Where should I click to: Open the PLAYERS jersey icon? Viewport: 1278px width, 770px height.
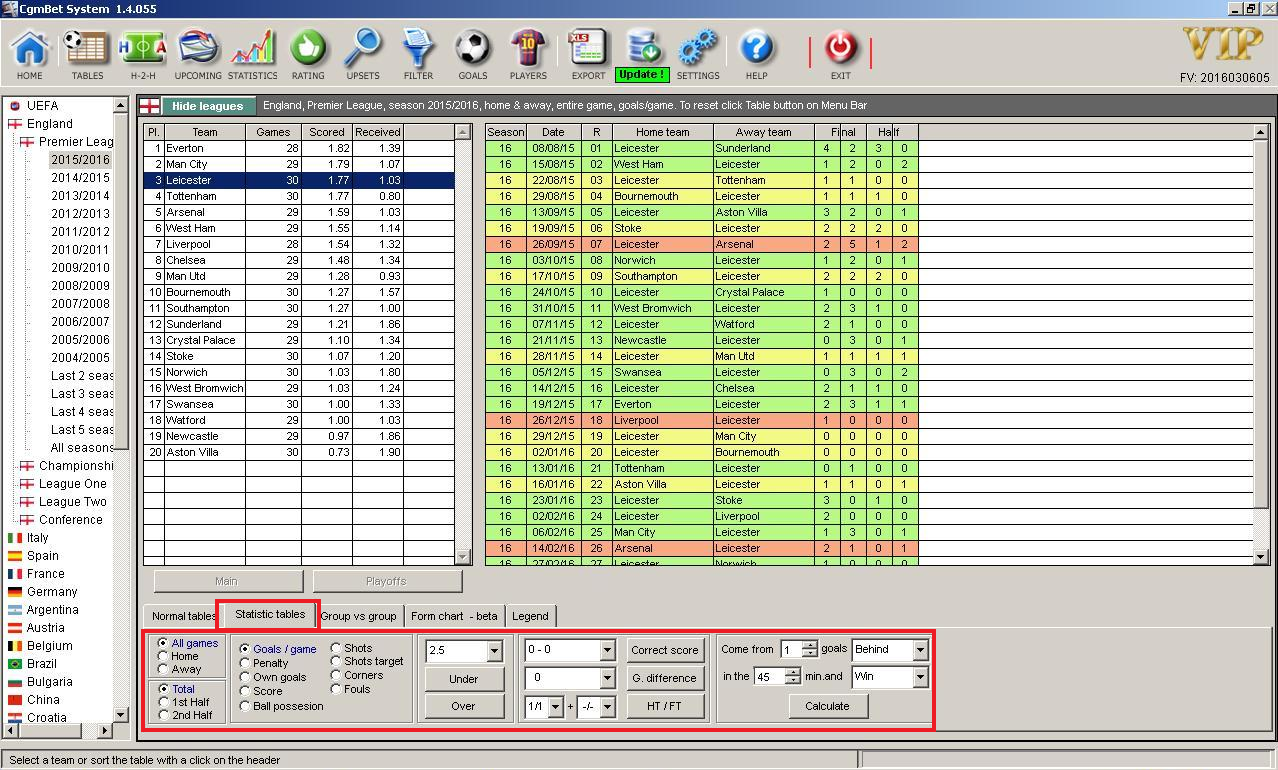[528, 47]
